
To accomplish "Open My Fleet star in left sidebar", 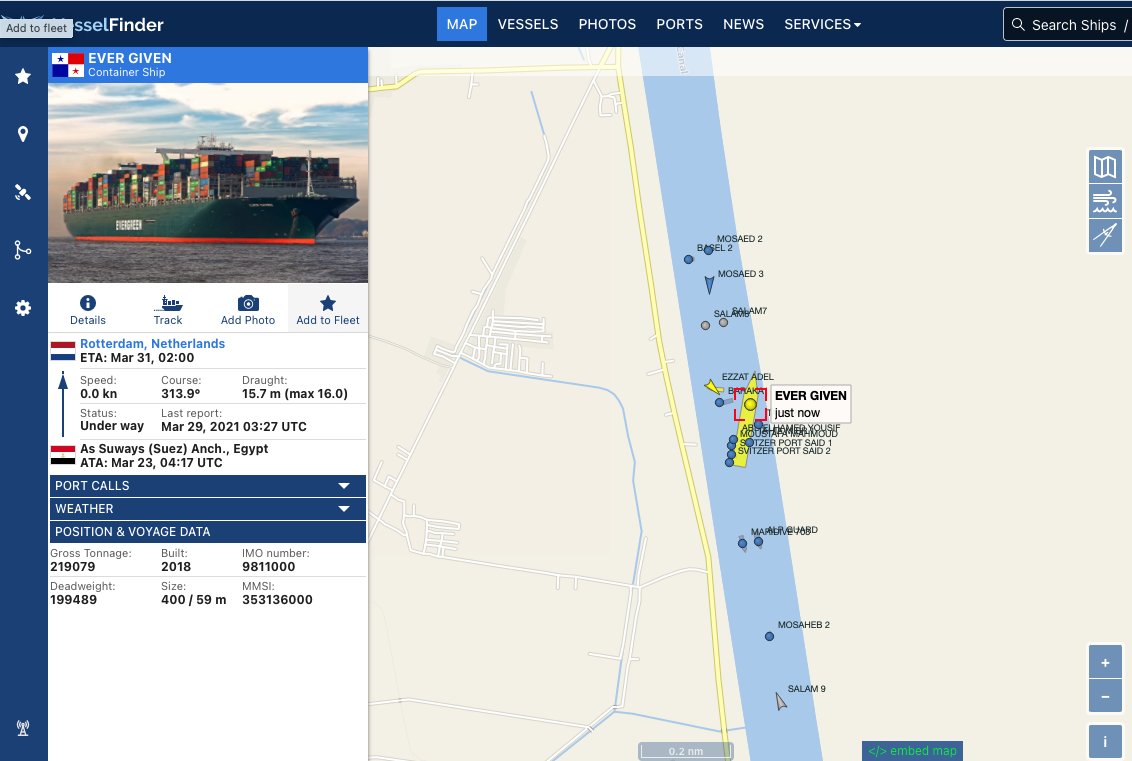I will point(23,76).
